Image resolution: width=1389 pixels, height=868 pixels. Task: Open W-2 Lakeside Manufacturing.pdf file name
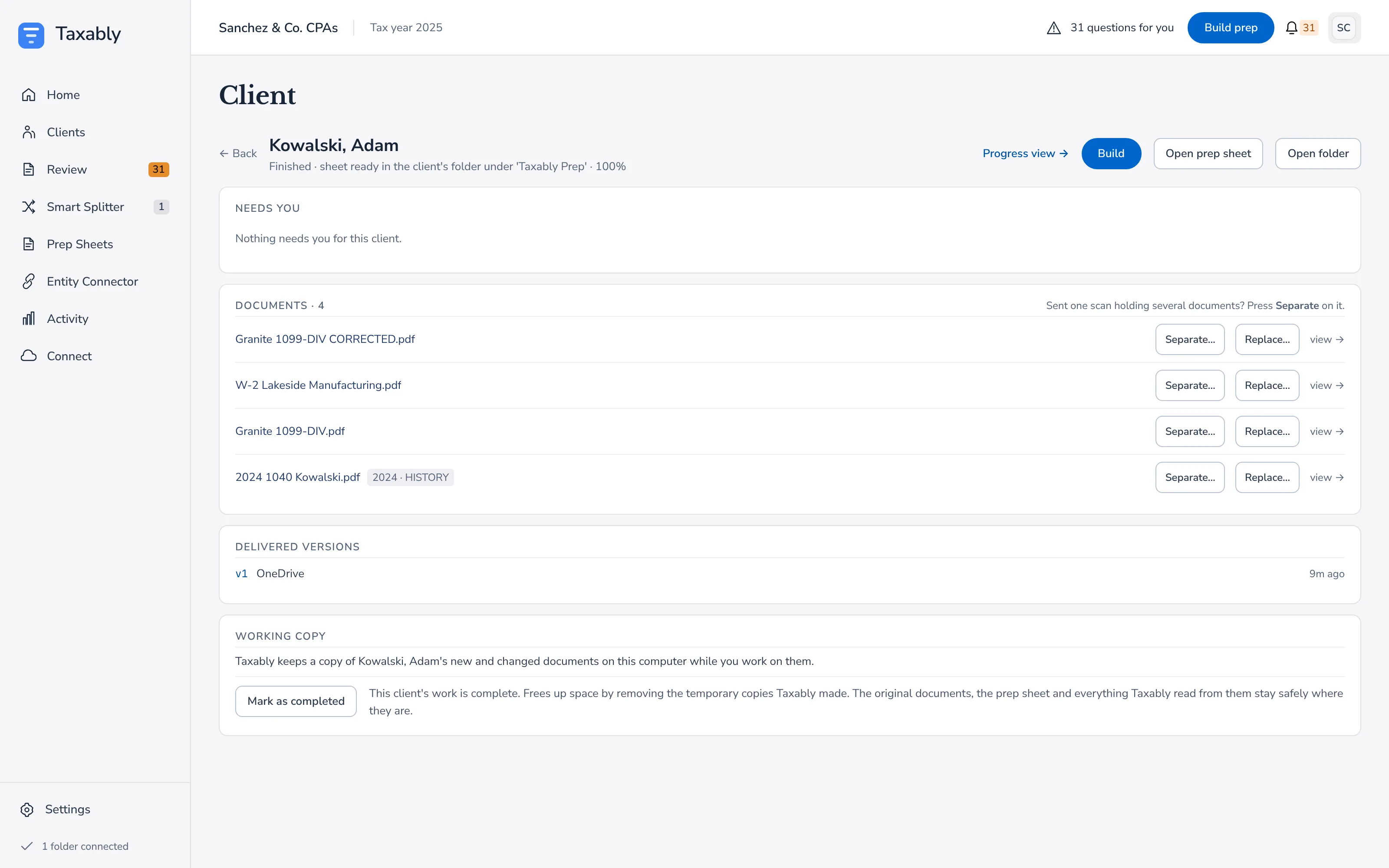point(318,385)
